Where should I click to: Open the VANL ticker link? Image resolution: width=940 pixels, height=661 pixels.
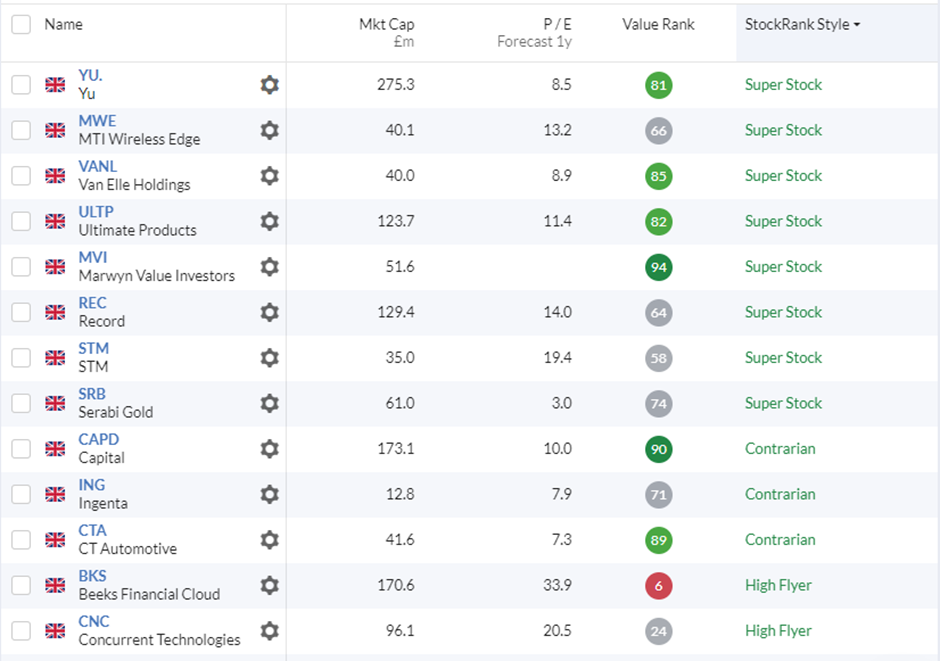pyautogui.click(x=98, y=166)
